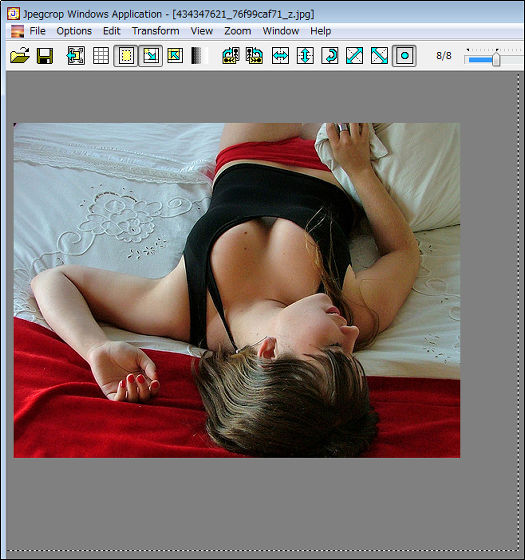
Task: Toggle the circle-dot original orientation button
Action: [404, 56]
